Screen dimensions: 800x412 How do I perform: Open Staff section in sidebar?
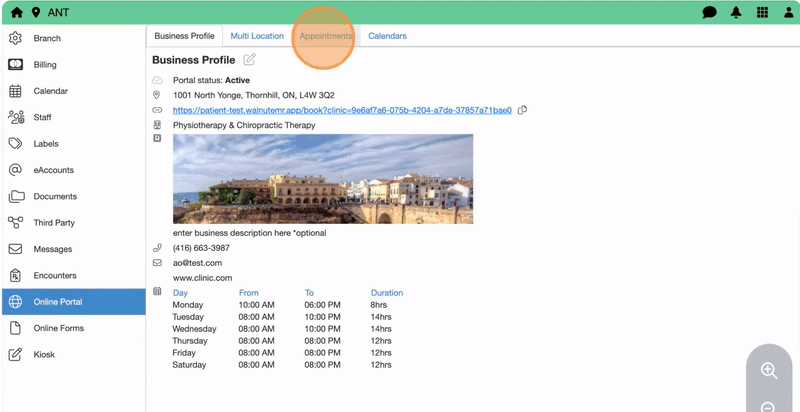43,118
